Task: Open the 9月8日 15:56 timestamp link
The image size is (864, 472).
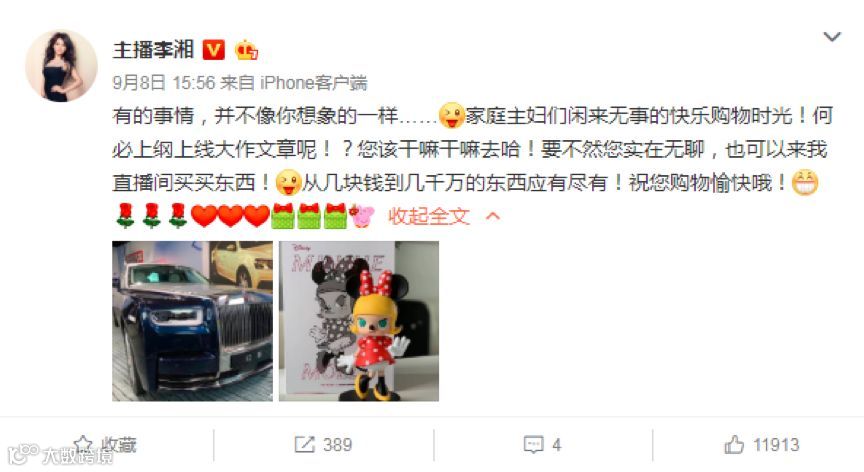Action: pyautogui.click(x=164, y=83)
